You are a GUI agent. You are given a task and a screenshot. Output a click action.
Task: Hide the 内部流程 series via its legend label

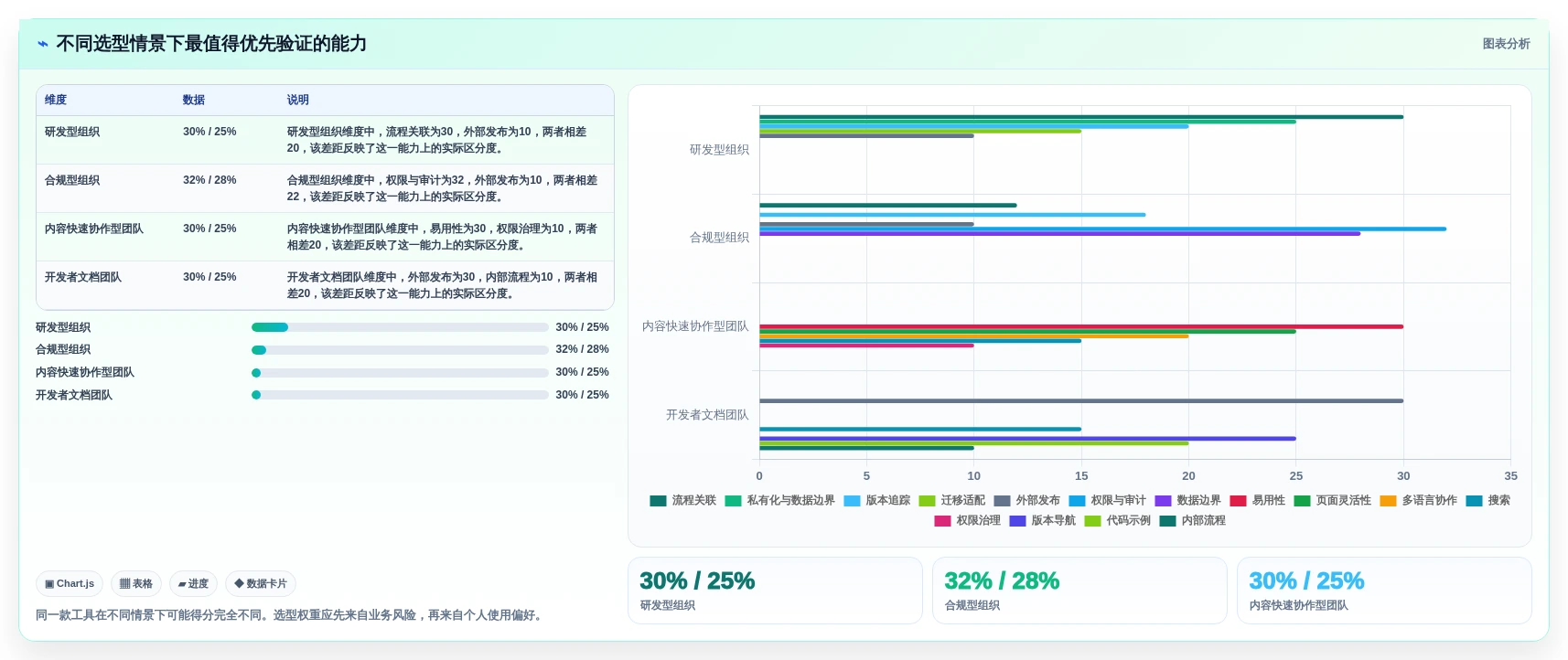(x=1203, y=520)
